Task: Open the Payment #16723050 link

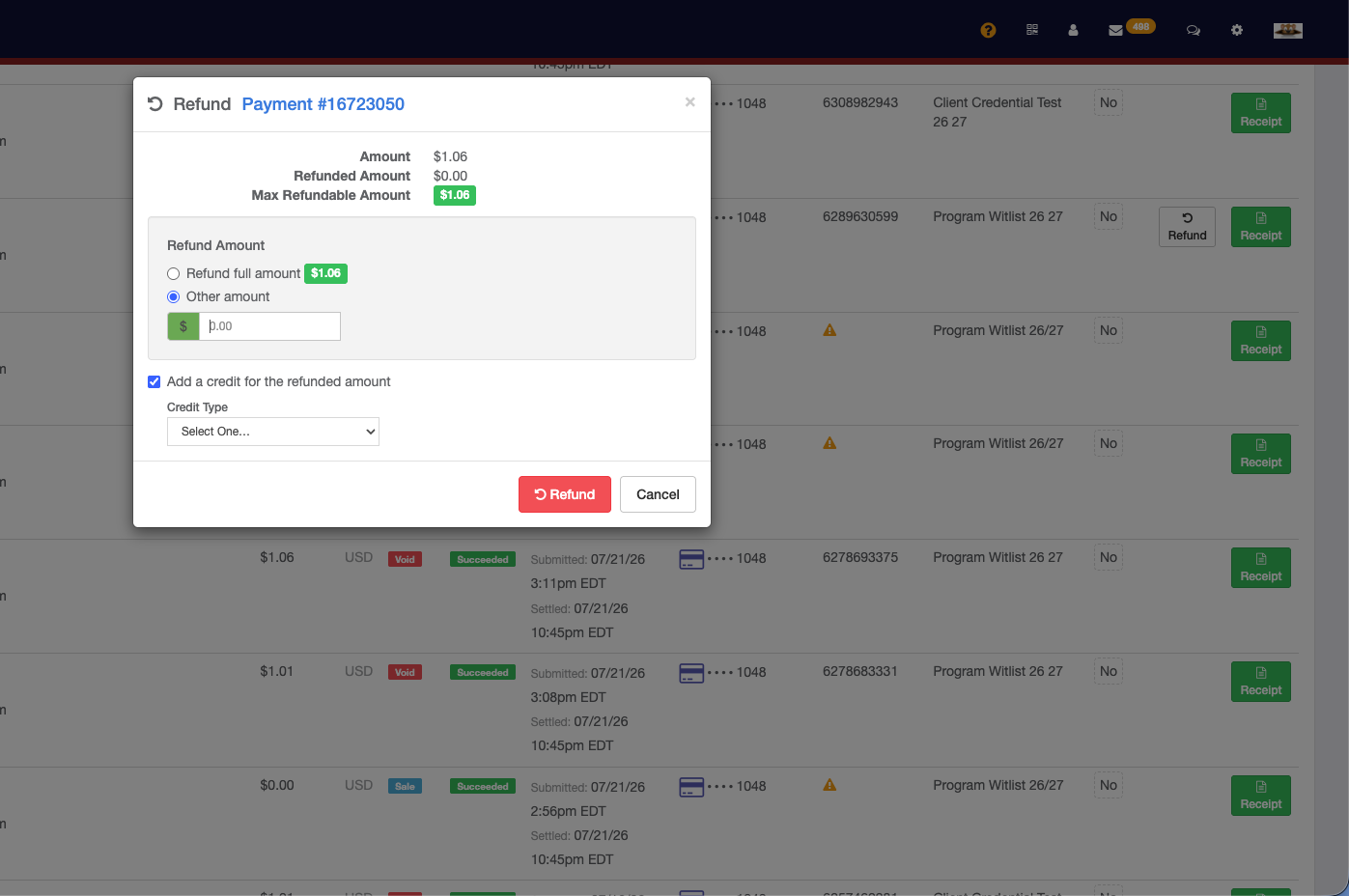Action: (323, 104)
